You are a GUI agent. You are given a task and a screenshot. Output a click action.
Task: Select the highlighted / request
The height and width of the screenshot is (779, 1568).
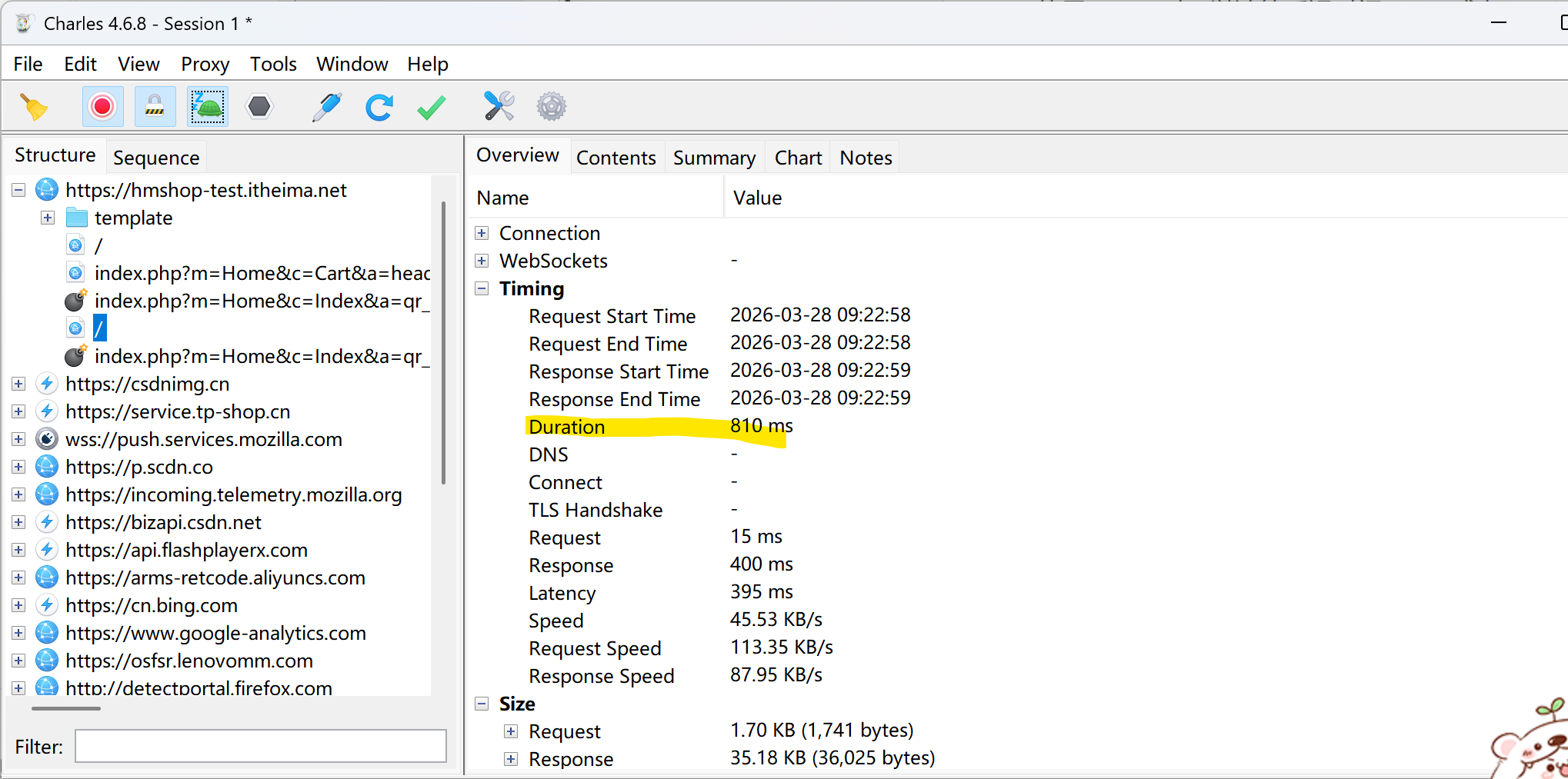[99, 328]
